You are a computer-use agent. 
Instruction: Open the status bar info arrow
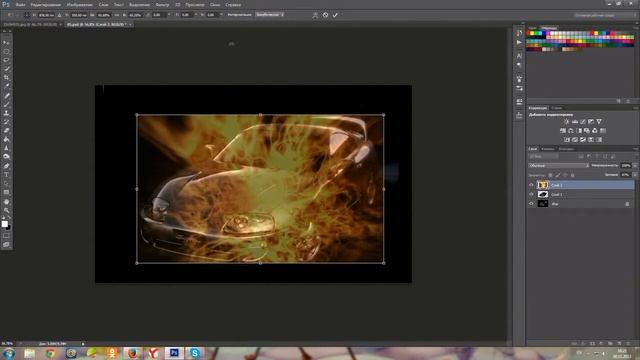pyautogui.click(x=83, y=344)
